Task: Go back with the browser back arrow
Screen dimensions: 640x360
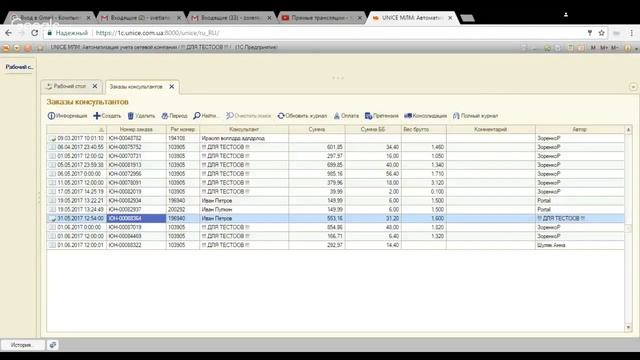Action: pyautogui.click(x=9, y=33)
